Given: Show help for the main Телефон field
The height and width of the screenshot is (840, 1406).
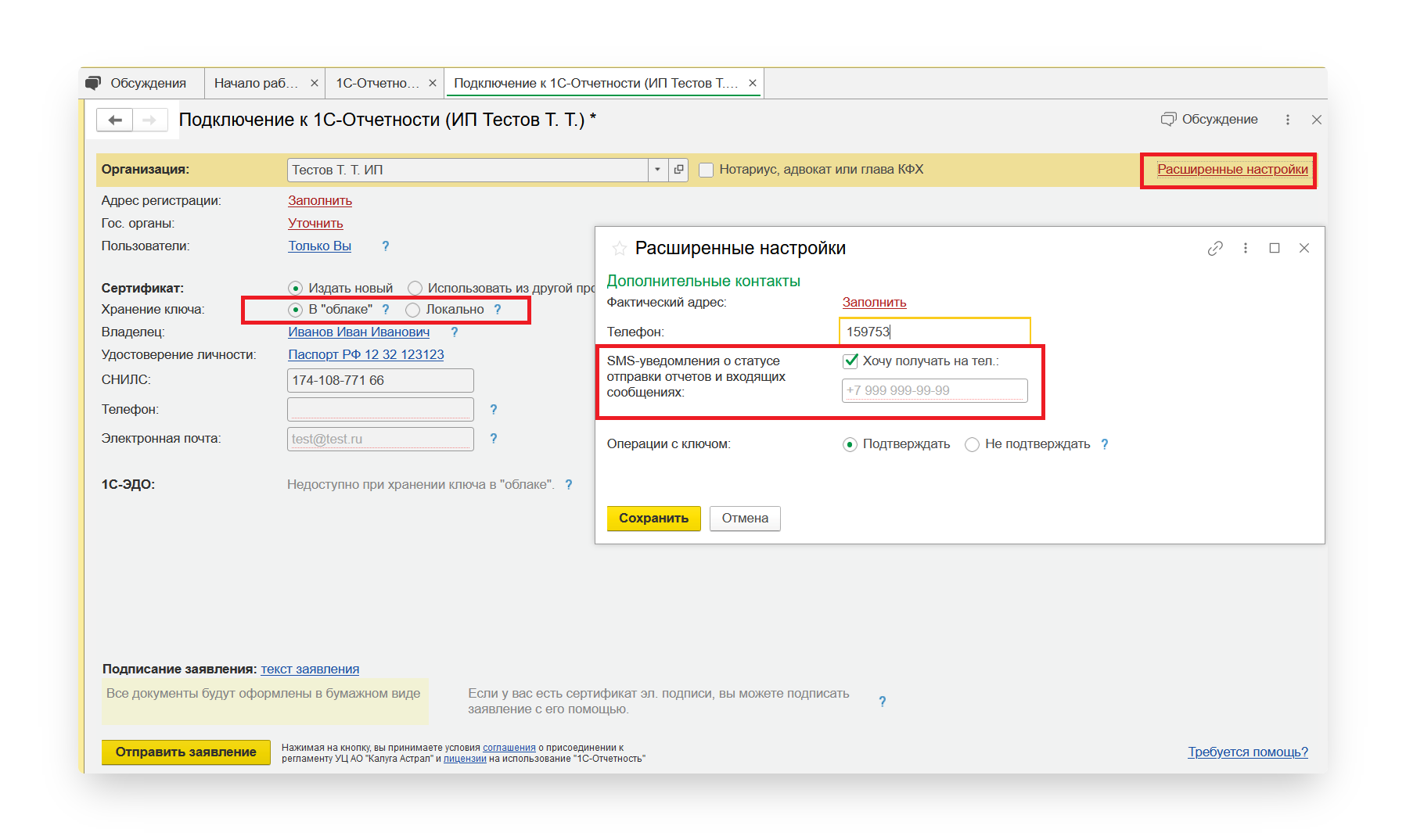Looking at the screenshot, I should 493,409.
